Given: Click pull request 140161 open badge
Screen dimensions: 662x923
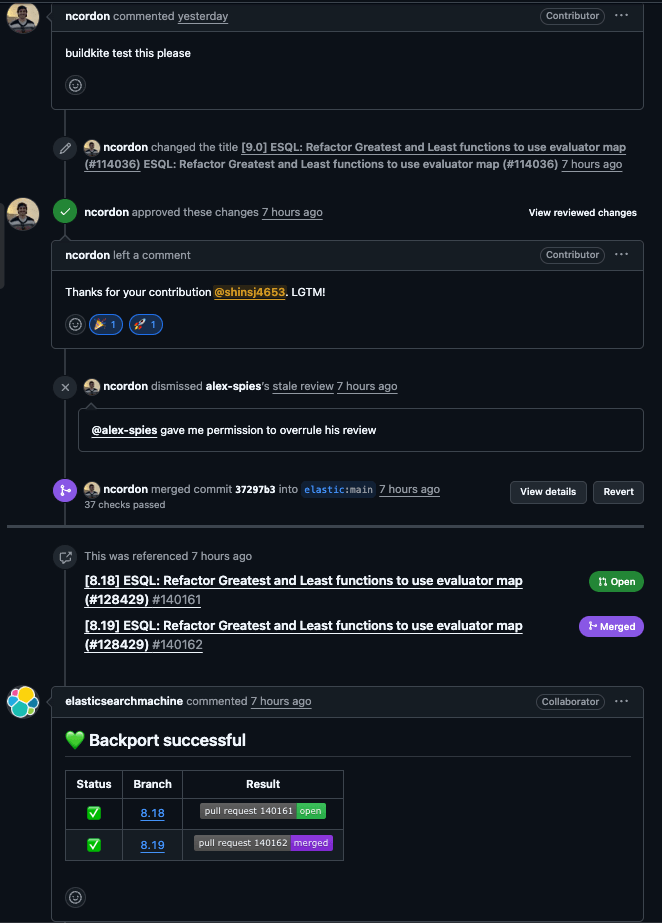Looking at the screenshot, I should (x=262, y=812).
